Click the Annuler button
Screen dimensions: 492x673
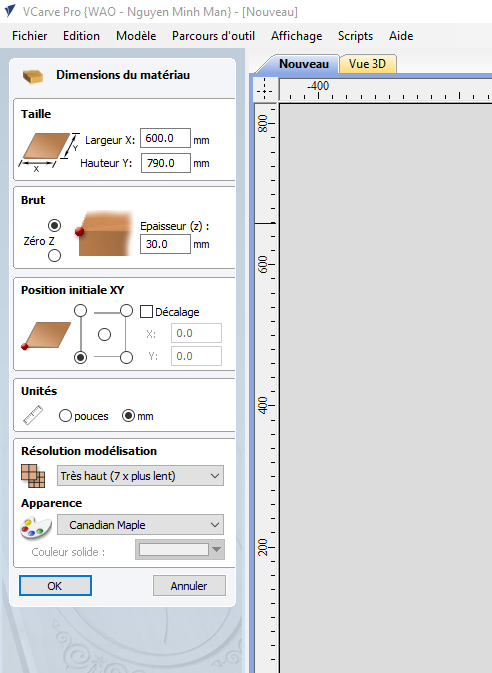[x=189, y=586]
